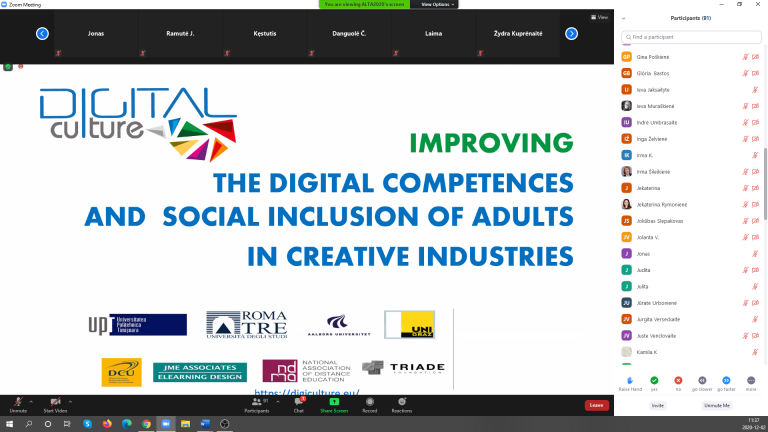Viewport: 768px width, 432px height.
Task: Open the arrow menu next to Participants
Action: 278,402
